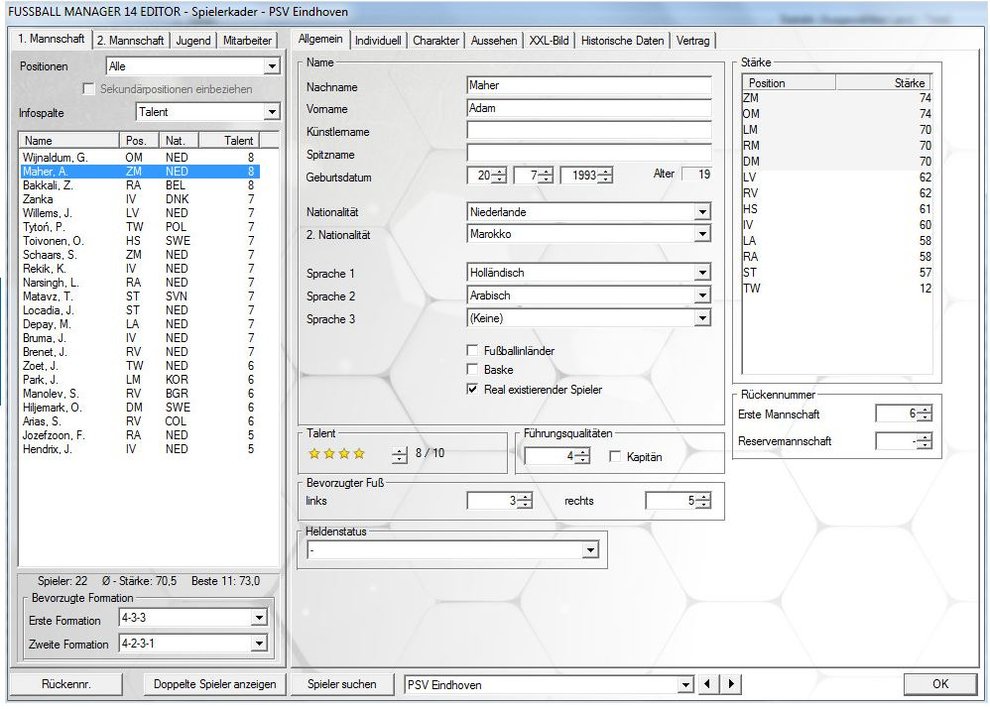Enable the Fußballinländer checkbox
Viewport: 990px width, 709px height.
click(472, 350)
